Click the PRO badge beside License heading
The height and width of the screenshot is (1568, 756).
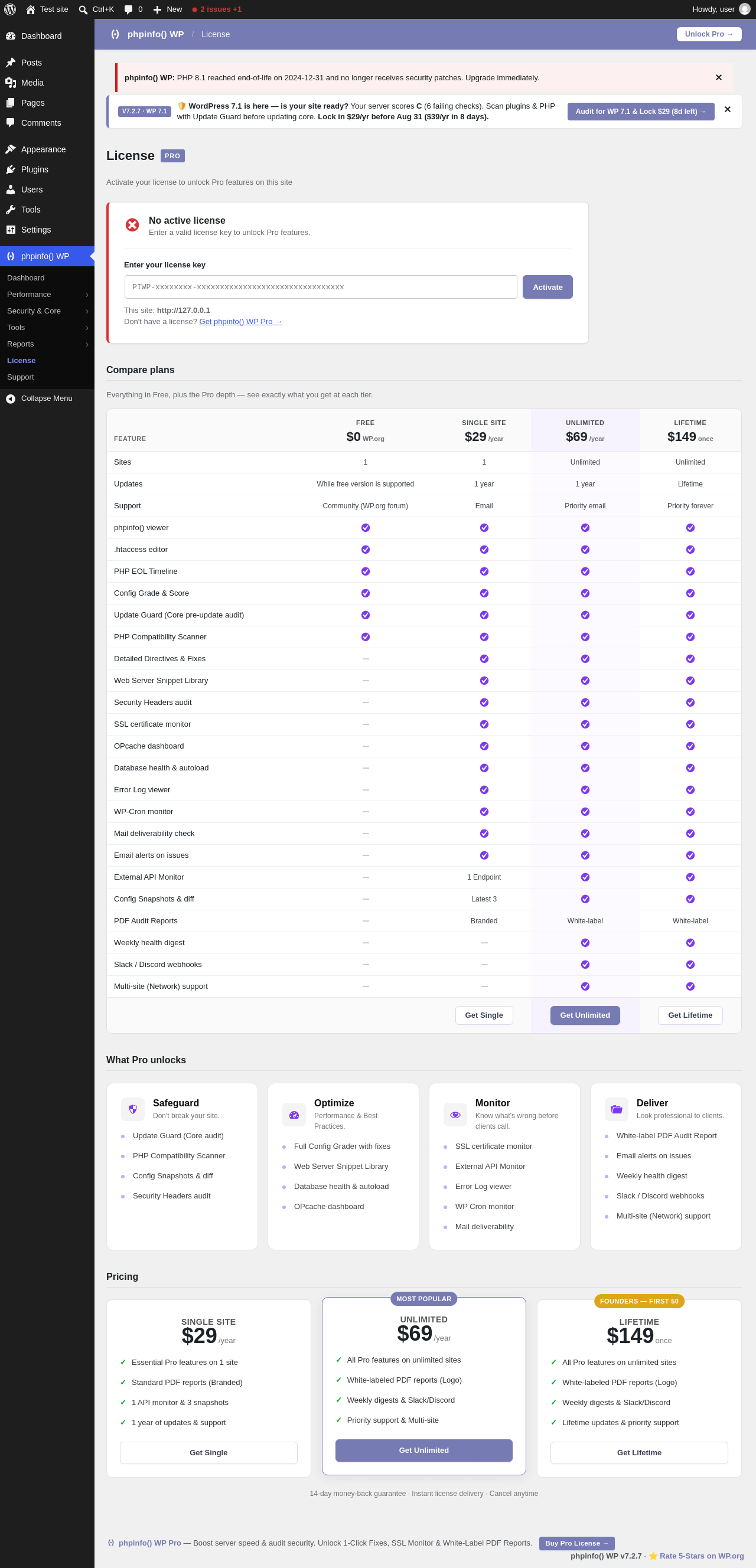pyautogui.click(x=172, y=156)
